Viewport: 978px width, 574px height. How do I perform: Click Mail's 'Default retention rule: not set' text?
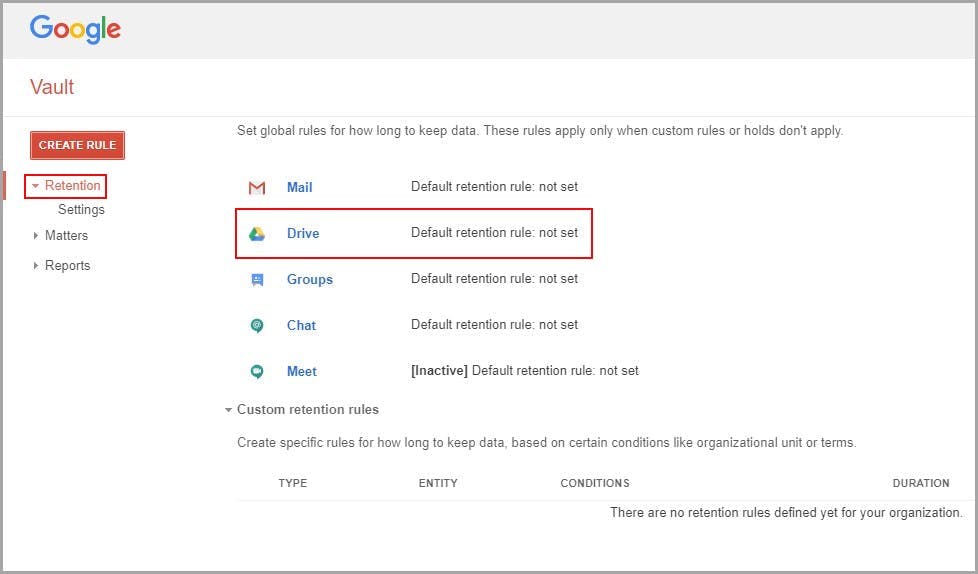(494, 187)
